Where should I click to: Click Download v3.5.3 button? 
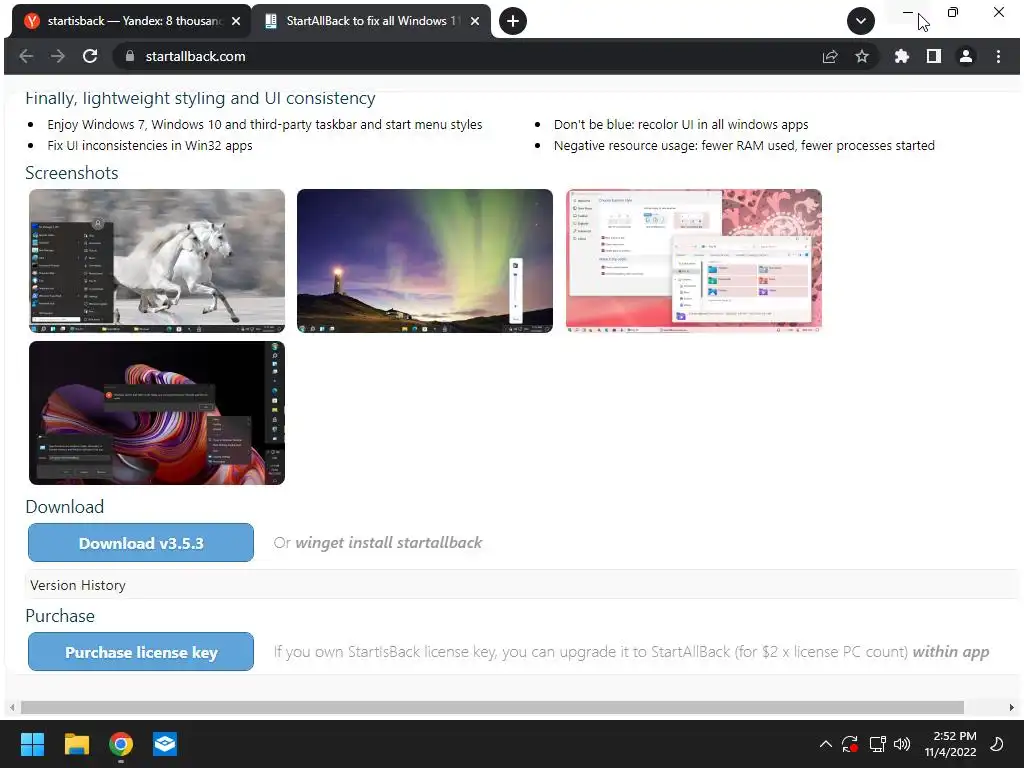(x=141, y=543)
